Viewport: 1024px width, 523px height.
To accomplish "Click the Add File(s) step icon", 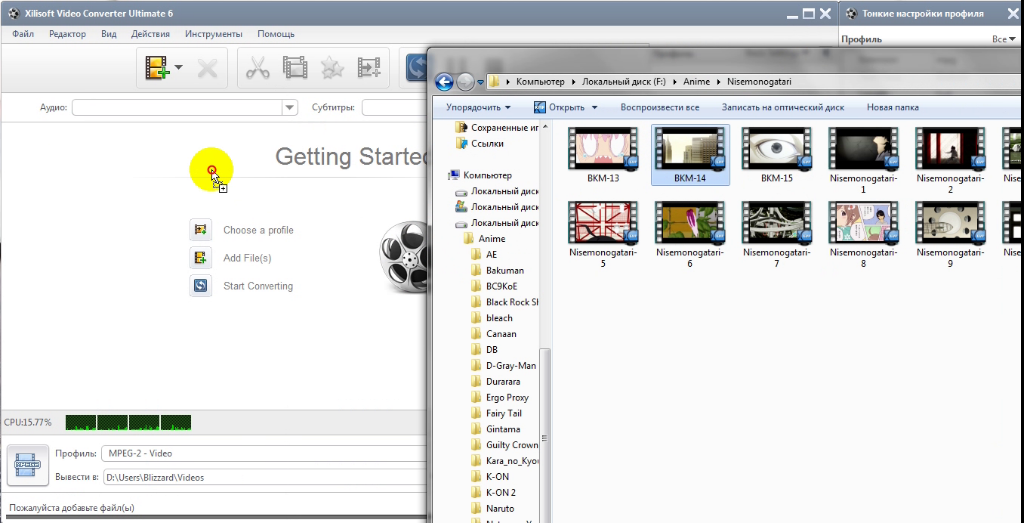I will tap(200, 258).
